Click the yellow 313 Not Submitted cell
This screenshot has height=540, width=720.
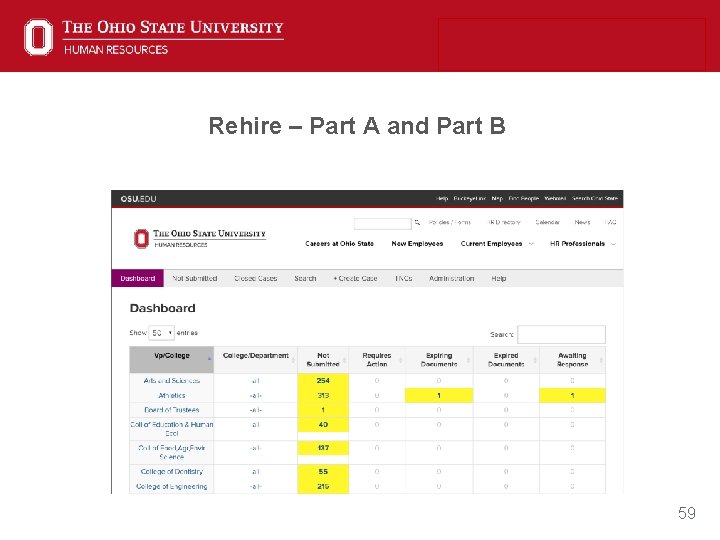click(323, 395)
